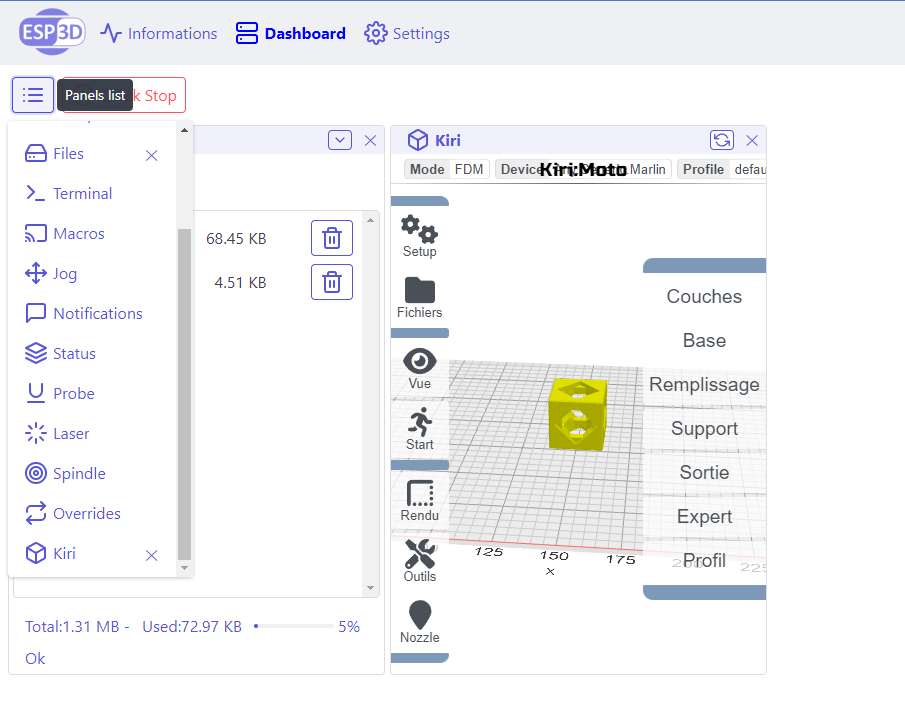Select Terminal in panels list

82,194
